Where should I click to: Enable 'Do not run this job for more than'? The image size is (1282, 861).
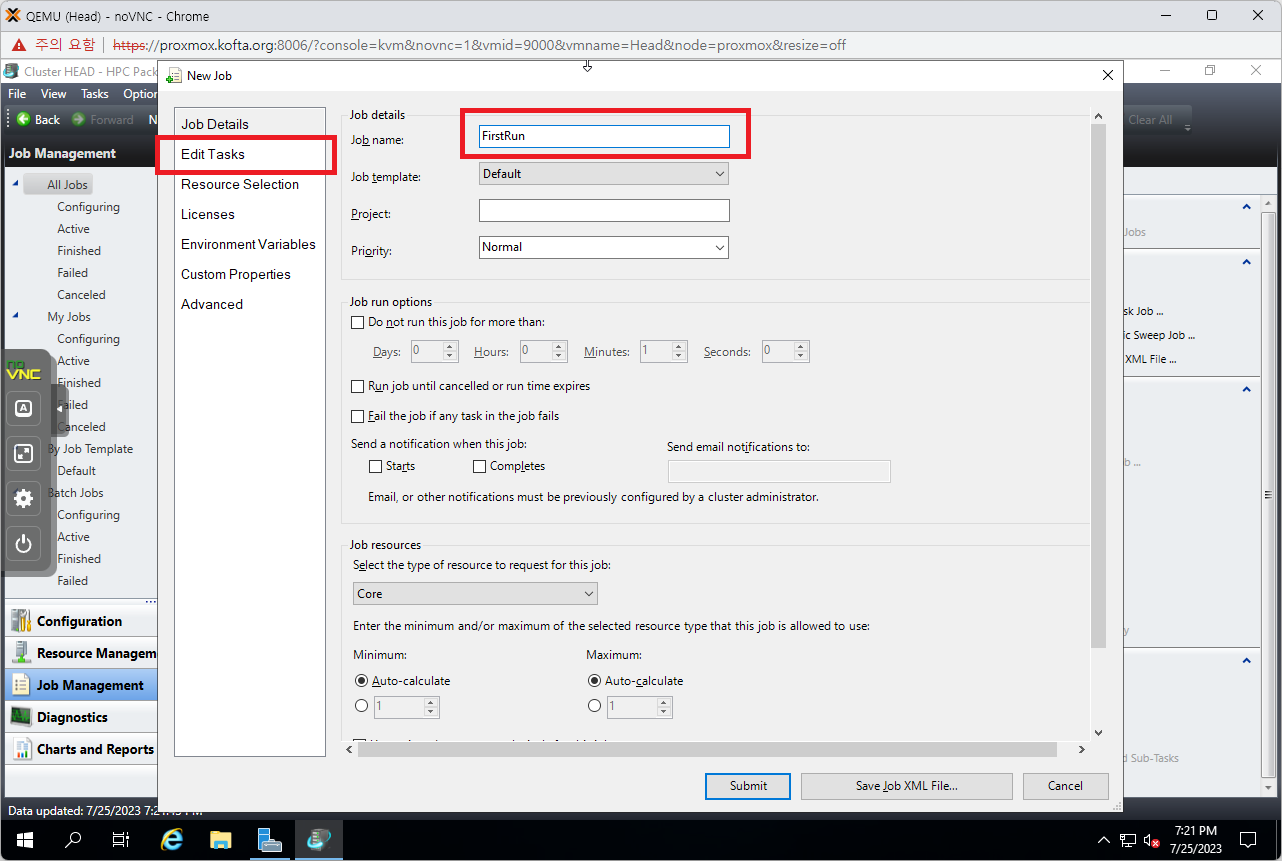[358, 322]
